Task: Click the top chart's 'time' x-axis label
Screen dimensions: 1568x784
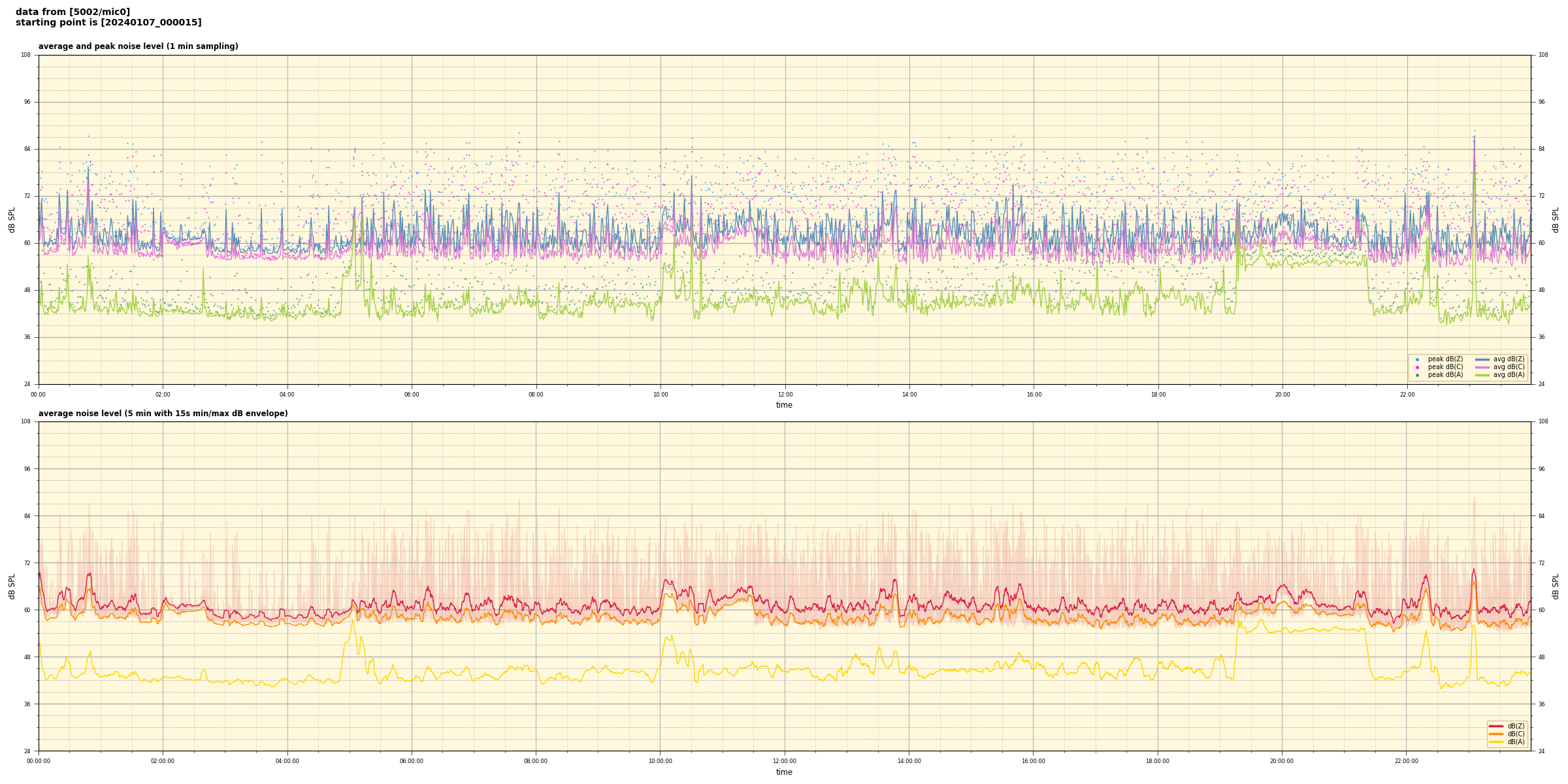Action: [784, 405]
